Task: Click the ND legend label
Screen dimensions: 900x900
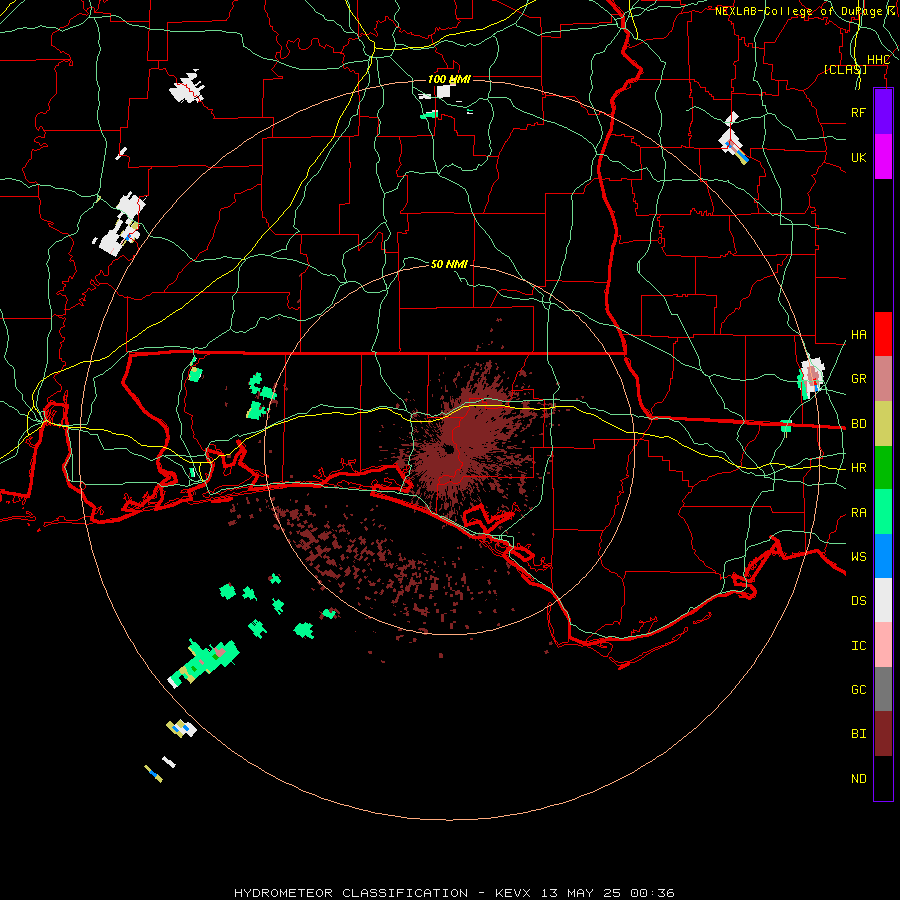Action: pos(859,779)
